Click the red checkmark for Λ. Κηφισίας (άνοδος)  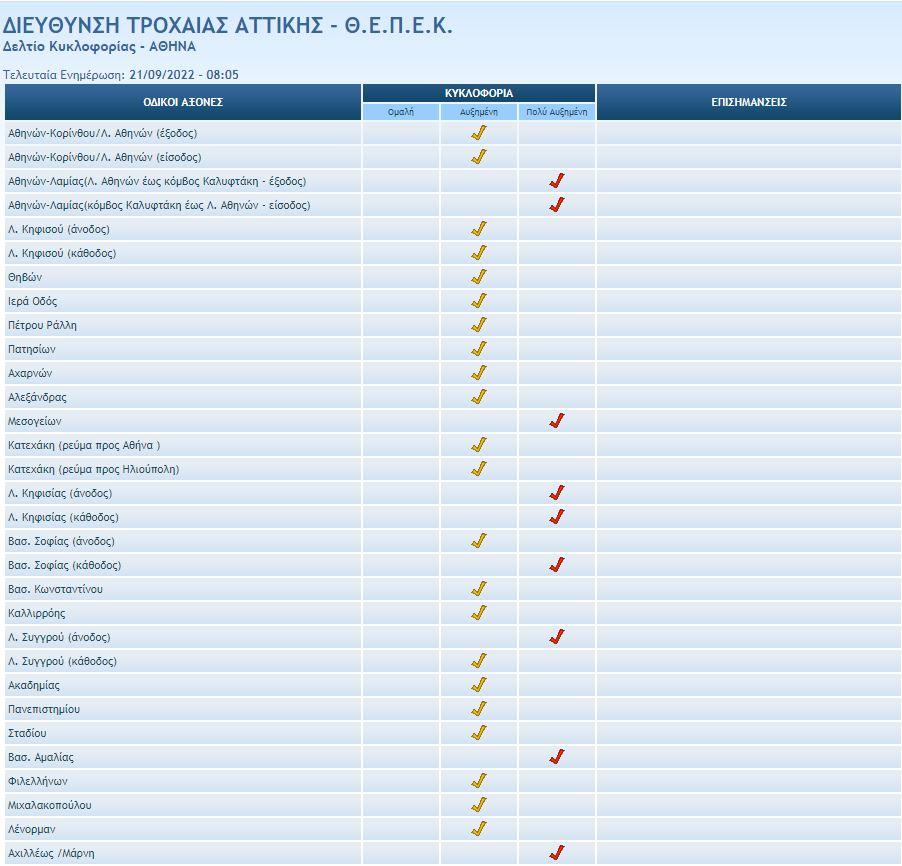557,493
